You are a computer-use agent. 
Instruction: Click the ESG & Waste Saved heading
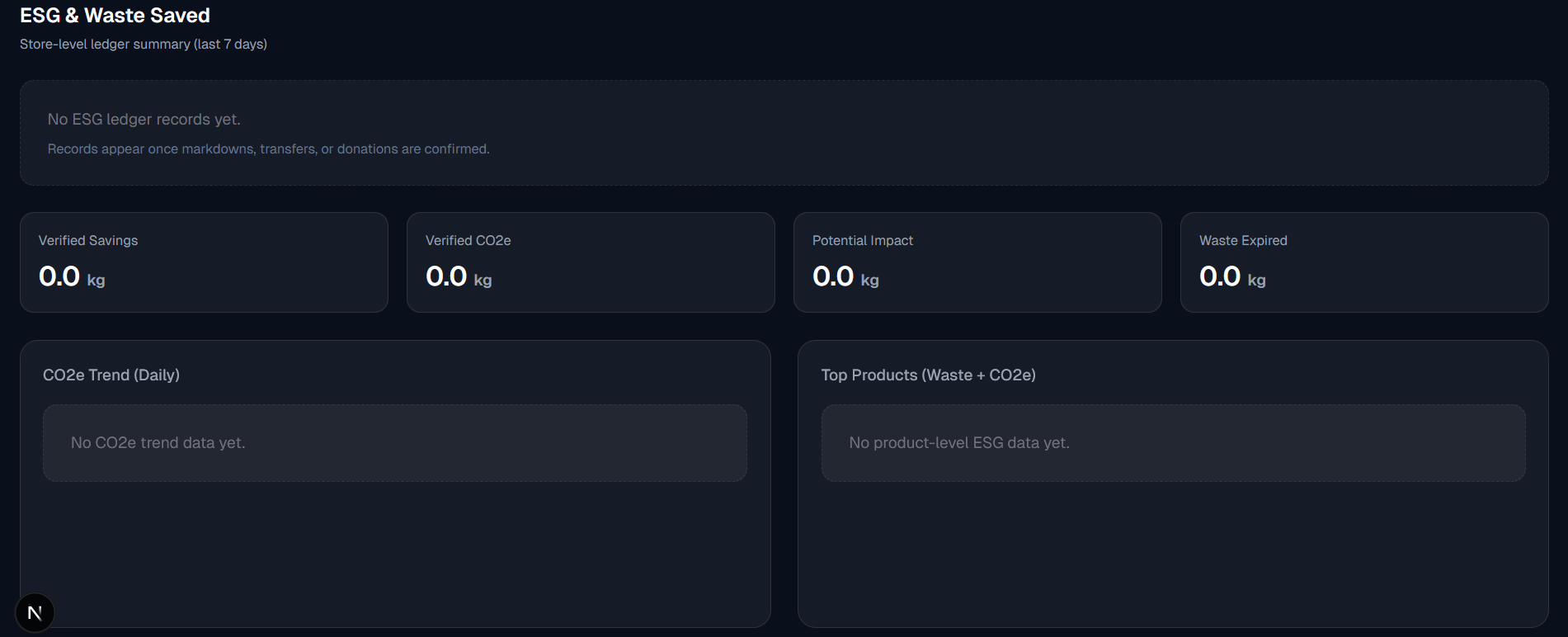point(115,16)
